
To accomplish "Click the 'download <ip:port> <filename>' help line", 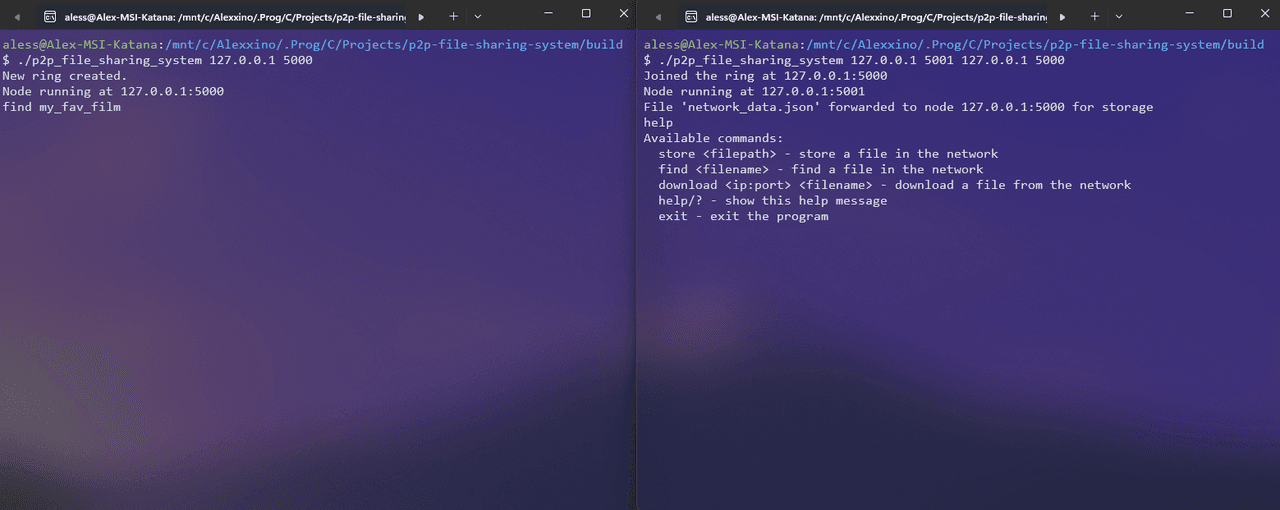I will (x=895, y=185).
